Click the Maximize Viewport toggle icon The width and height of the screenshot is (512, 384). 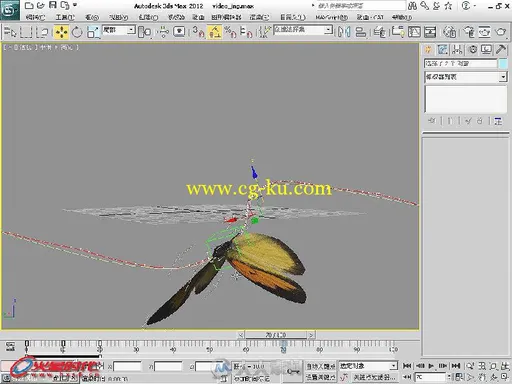coord(504,377)
